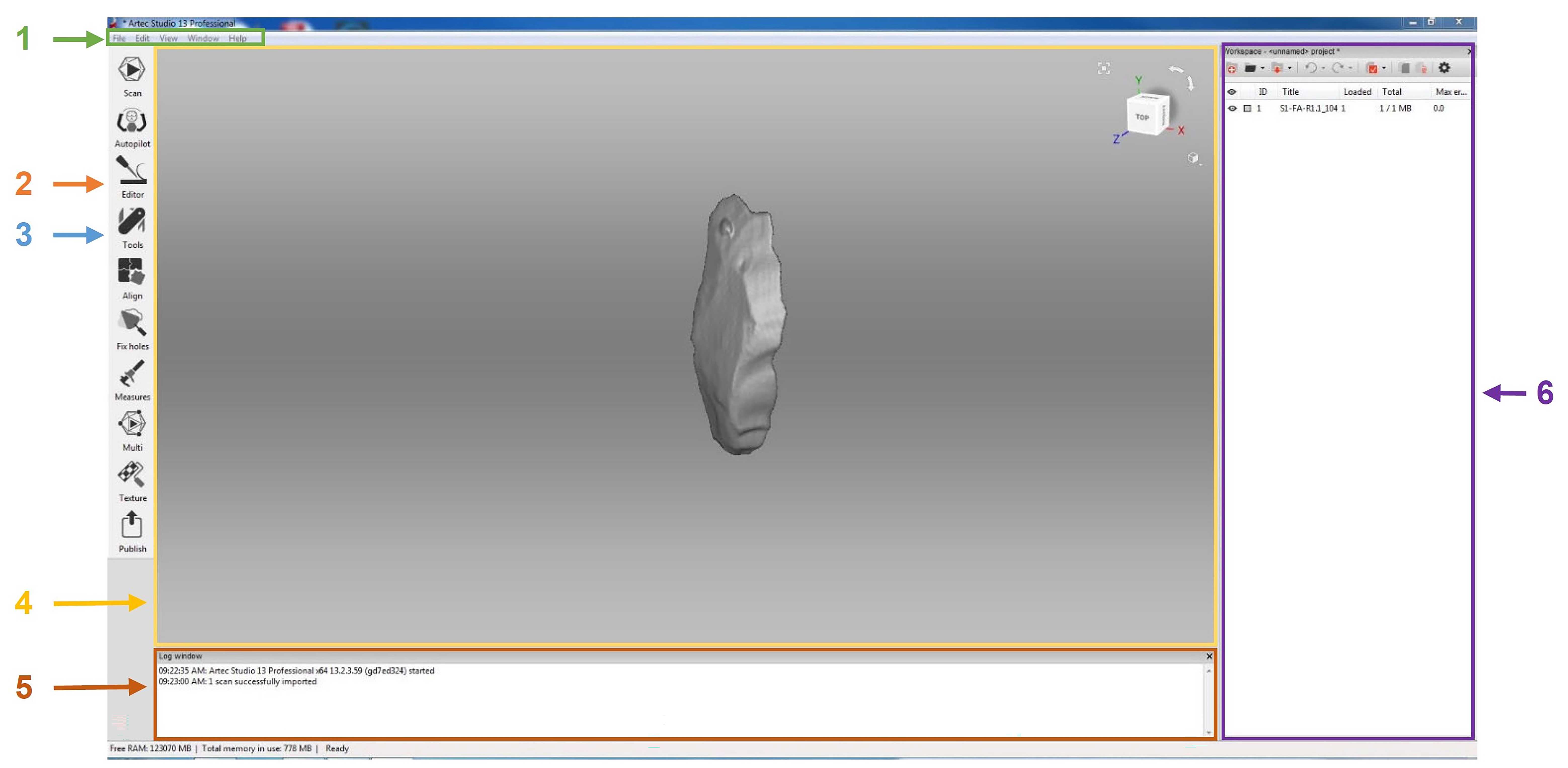Open the Publish panel
The height and width of the screenshot is (768, 1568).
tap(132, 532)
